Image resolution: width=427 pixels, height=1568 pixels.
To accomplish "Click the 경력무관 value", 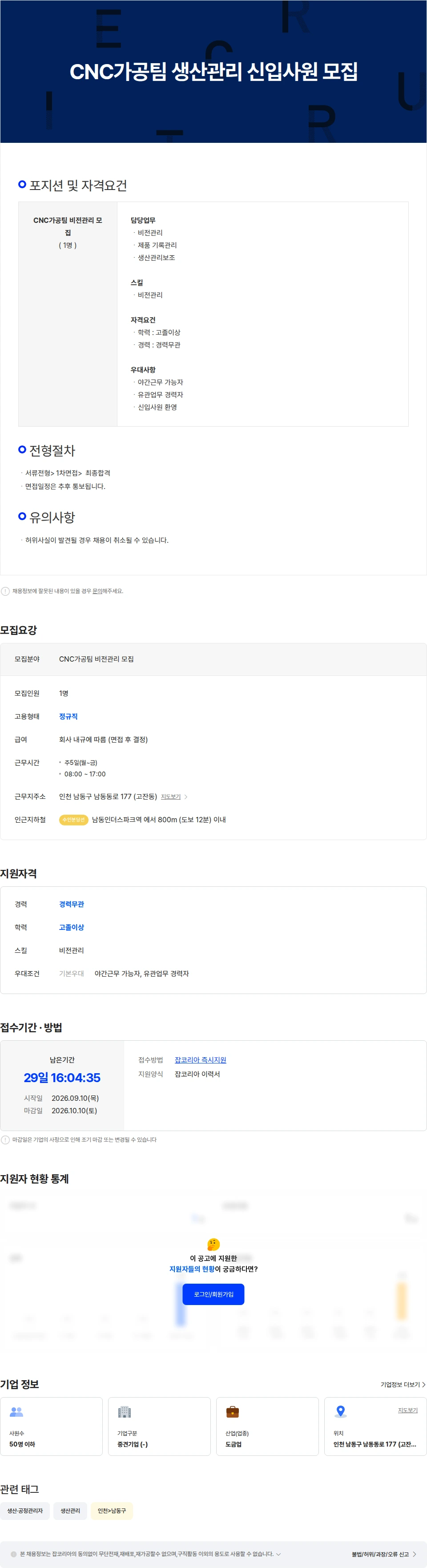I will (x=71, y=905).
